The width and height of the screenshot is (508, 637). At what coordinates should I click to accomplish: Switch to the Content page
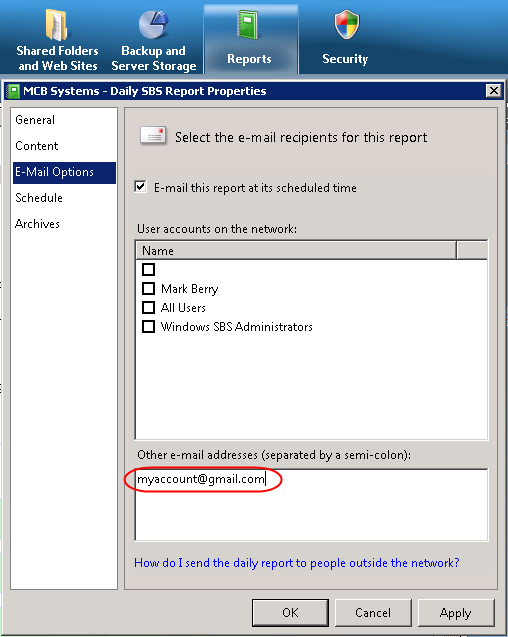(37, 146)
